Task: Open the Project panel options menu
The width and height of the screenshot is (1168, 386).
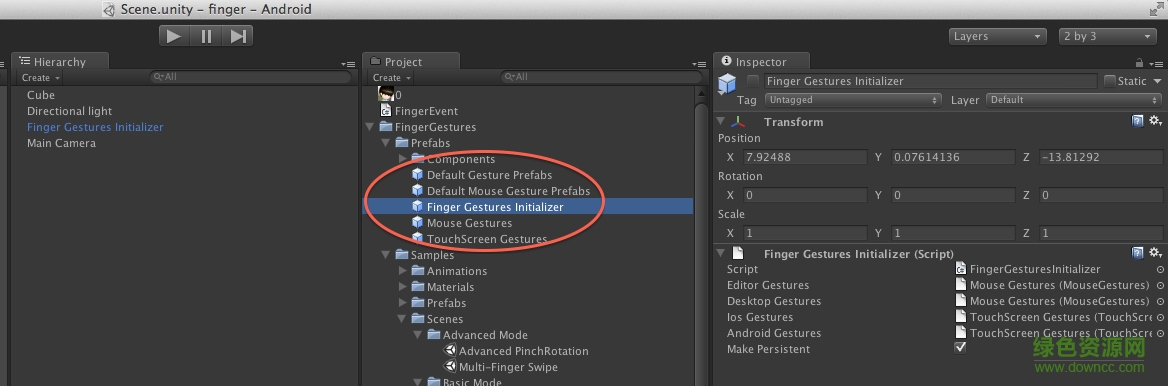Action: [699, 64]
